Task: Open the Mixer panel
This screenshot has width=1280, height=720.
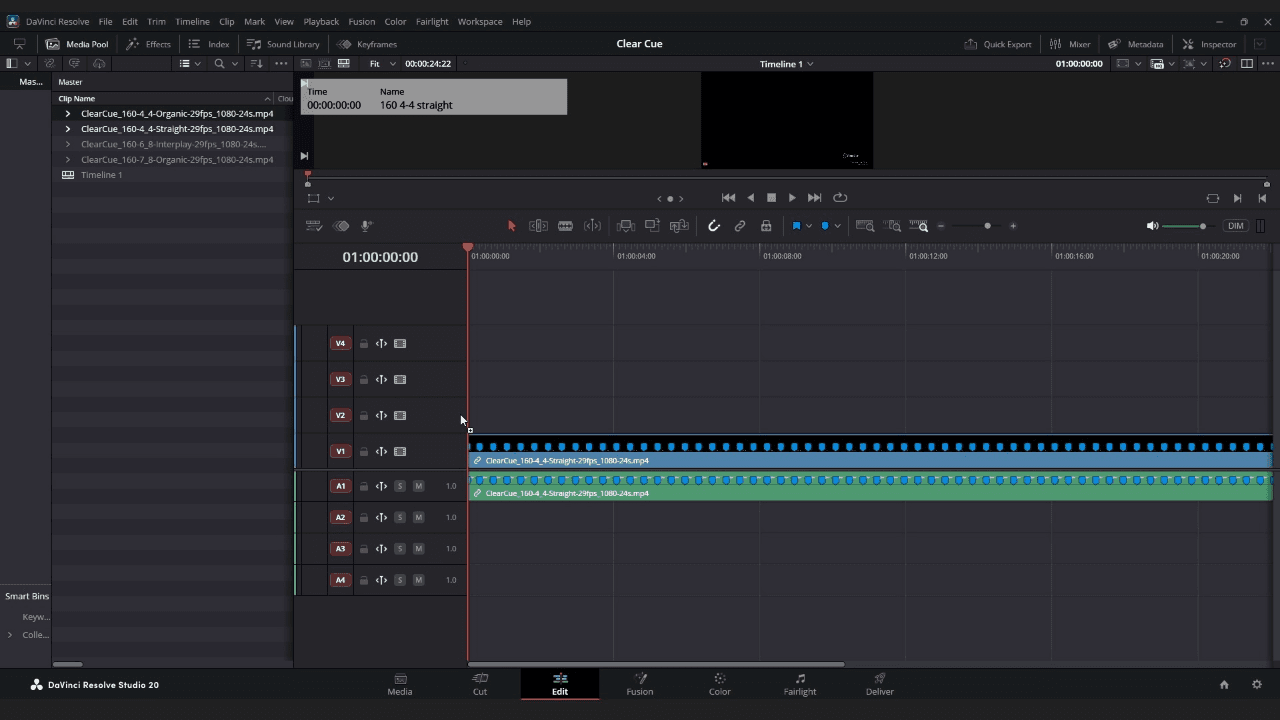Action: pos(1071,44)
